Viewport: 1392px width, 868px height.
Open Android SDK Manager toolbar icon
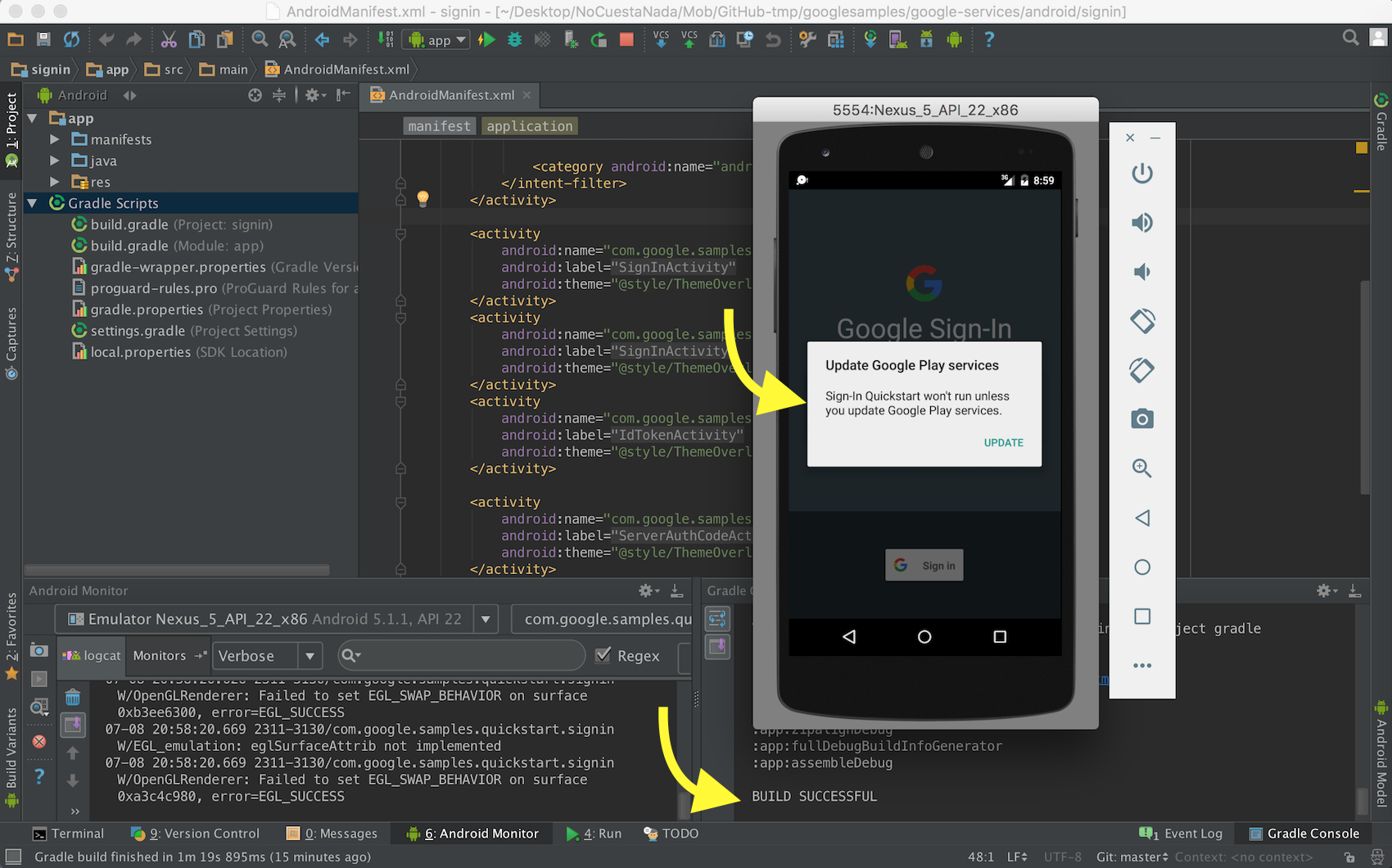coord(926,39)
